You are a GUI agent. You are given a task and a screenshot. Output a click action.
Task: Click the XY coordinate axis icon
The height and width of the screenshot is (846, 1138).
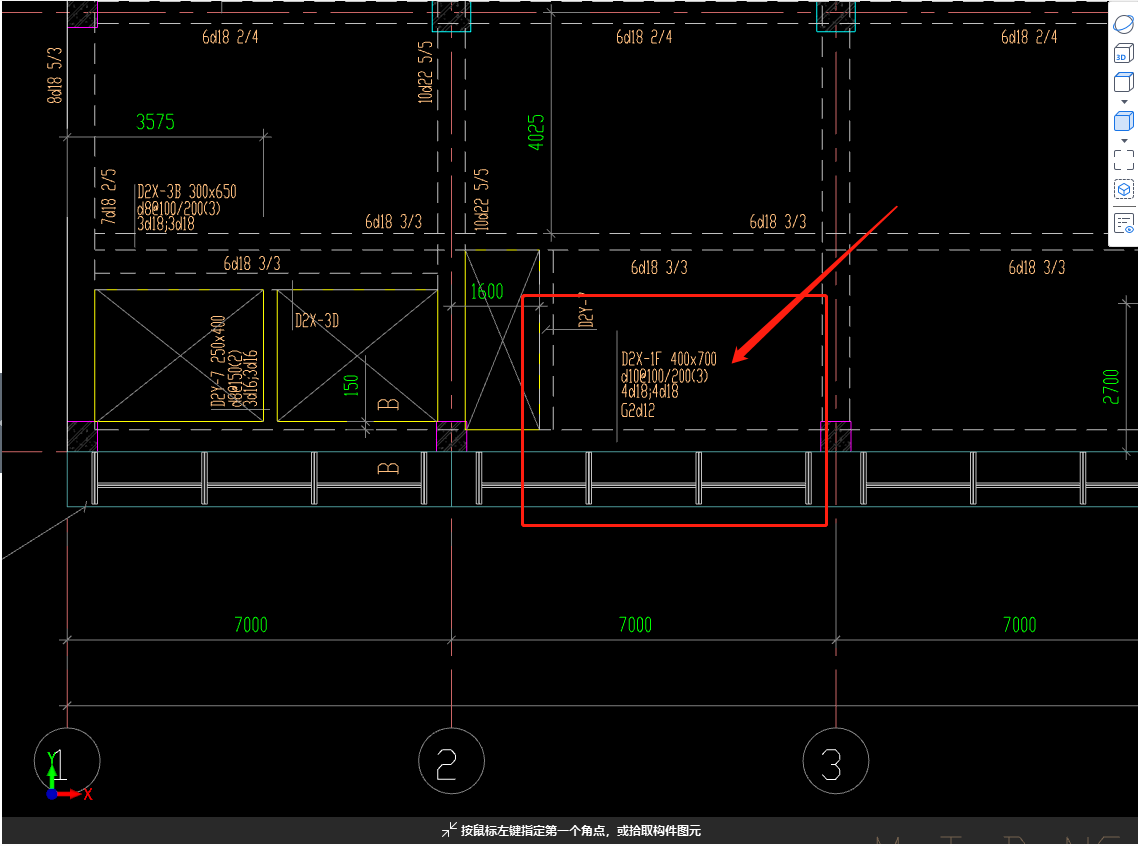[67, 777]
